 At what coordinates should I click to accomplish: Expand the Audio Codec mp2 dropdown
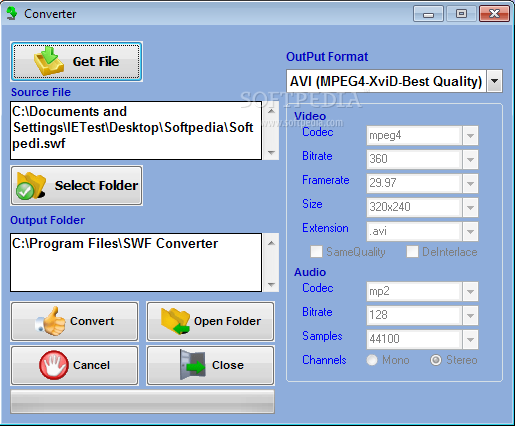(470, 292)
